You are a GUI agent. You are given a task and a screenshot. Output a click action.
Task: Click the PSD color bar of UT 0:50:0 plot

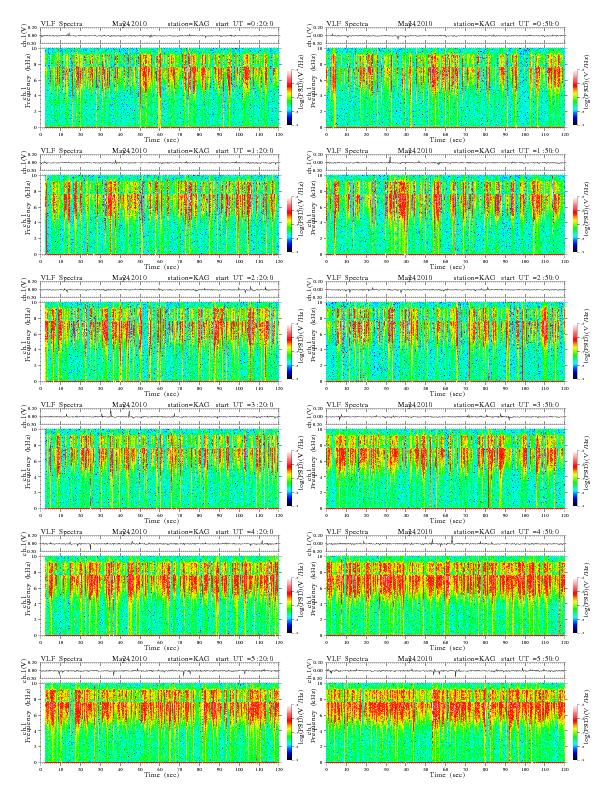tap(575, 96)
